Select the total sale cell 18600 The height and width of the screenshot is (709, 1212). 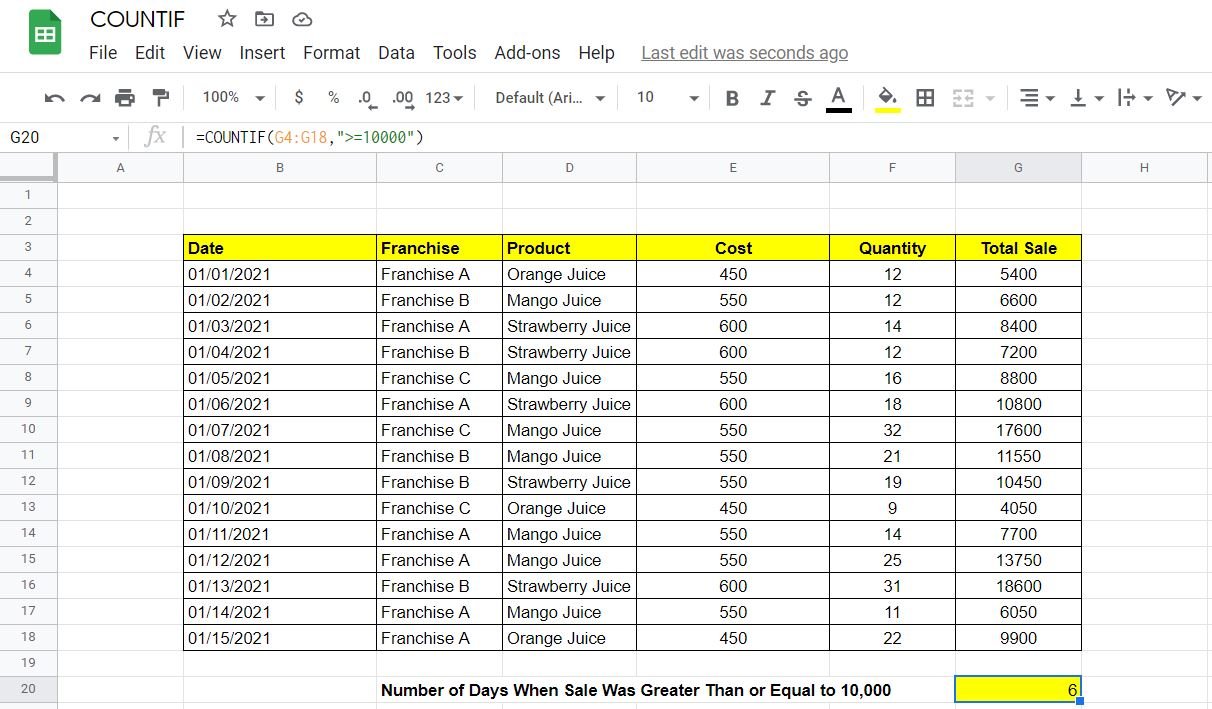(1018, 586)
